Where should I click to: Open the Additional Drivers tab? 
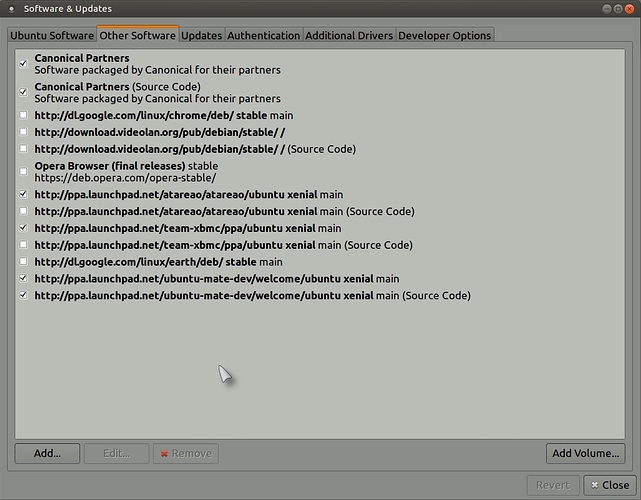(349, 36)
